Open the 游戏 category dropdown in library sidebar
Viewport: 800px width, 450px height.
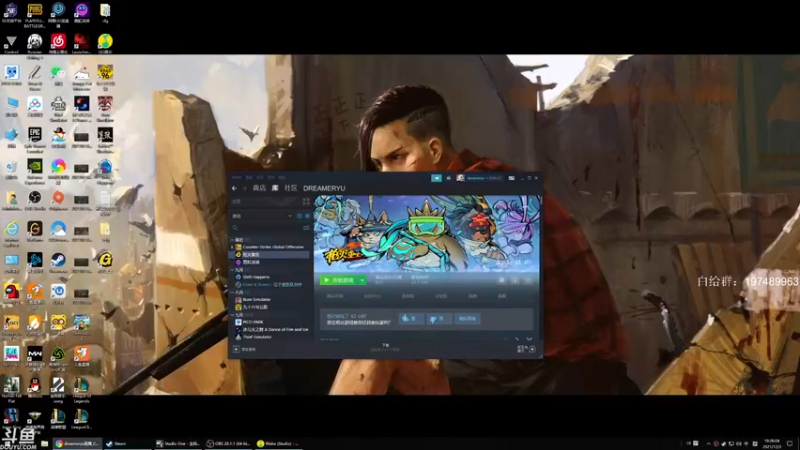click(x=263, y=216)
